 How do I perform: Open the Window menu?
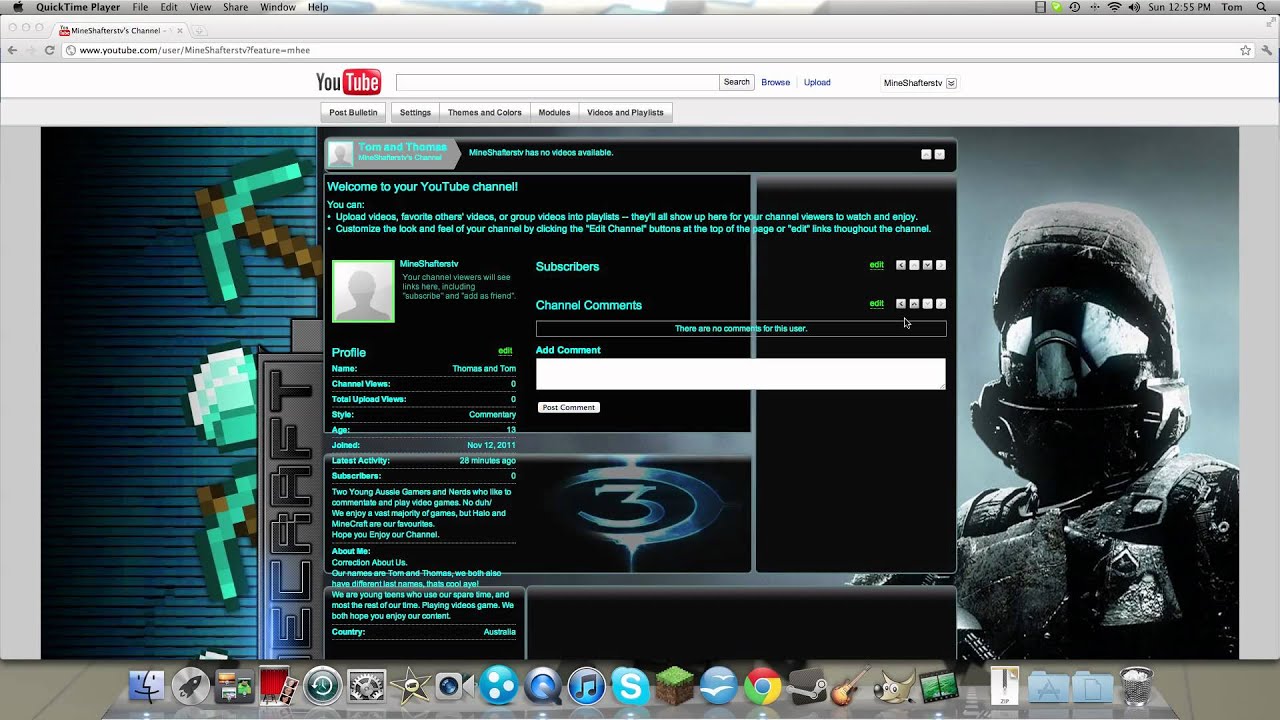[x=277, y=7]
